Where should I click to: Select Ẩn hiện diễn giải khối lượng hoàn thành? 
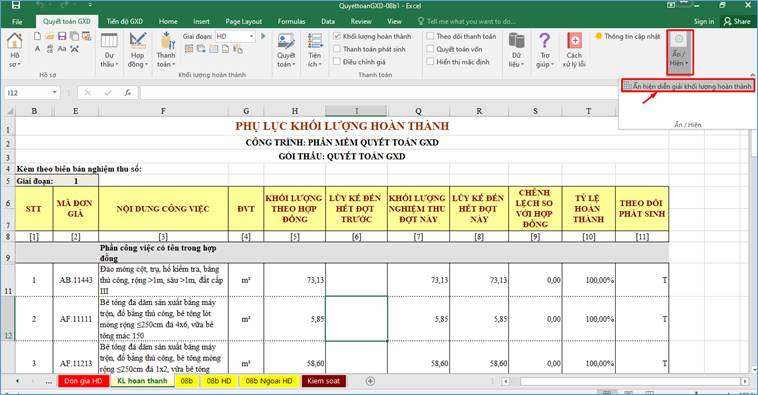pyautogui.click(x=688, y=86)
